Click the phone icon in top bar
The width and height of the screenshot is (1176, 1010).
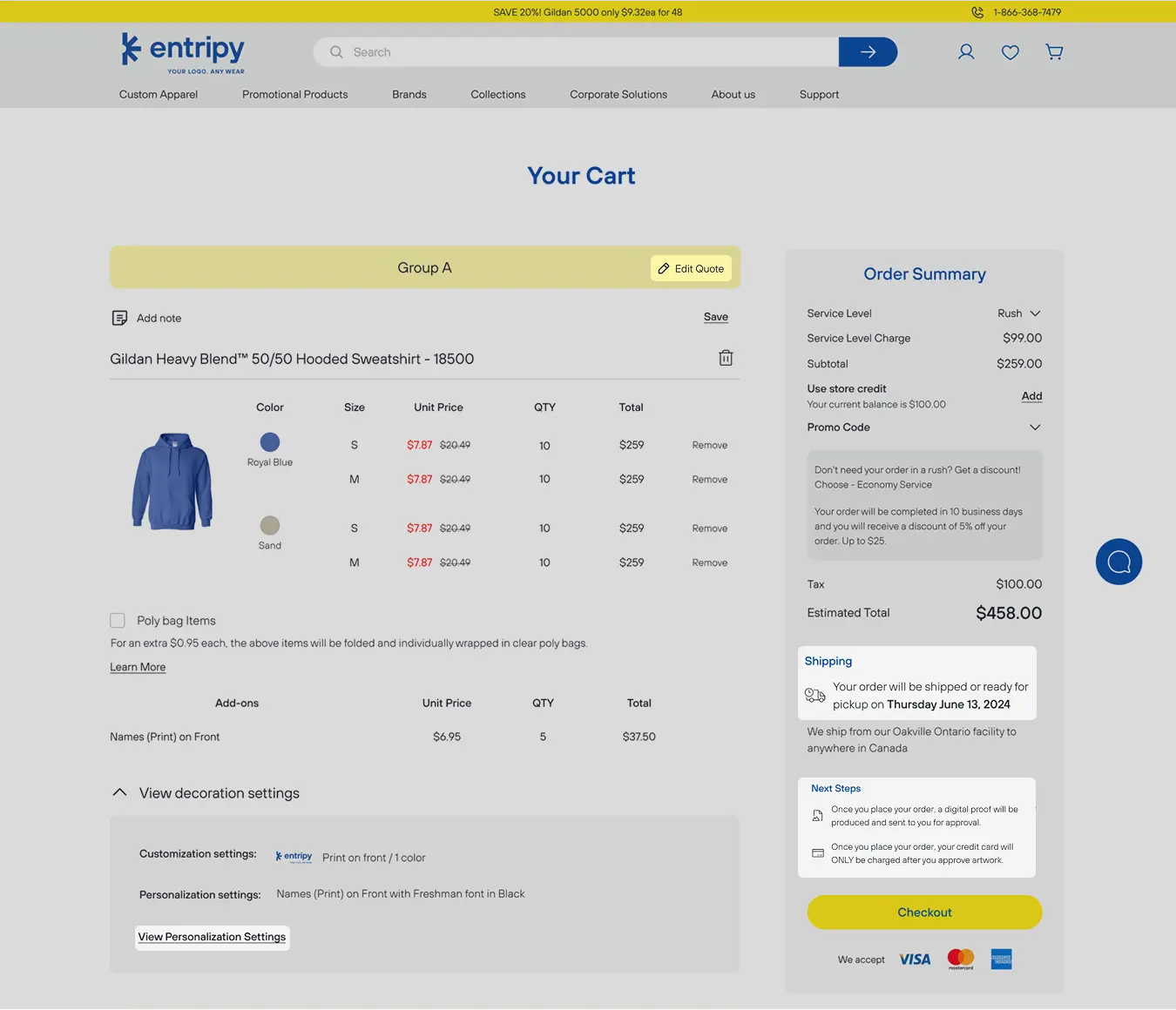pyautogui.click(x=977, y=12)
